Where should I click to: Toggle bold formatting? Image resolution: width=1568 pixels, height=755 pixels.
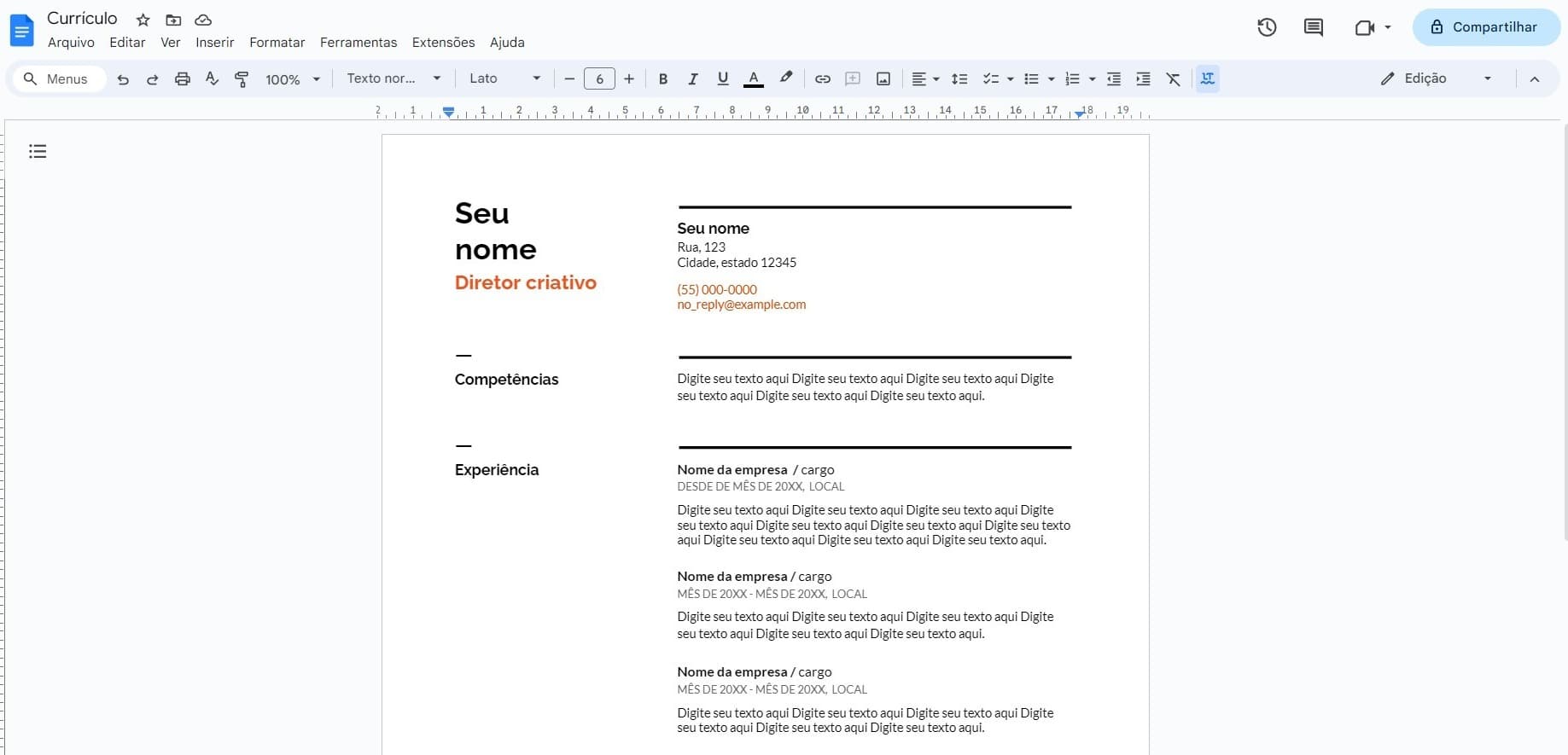pyautogui.click(x=662, y=79)
